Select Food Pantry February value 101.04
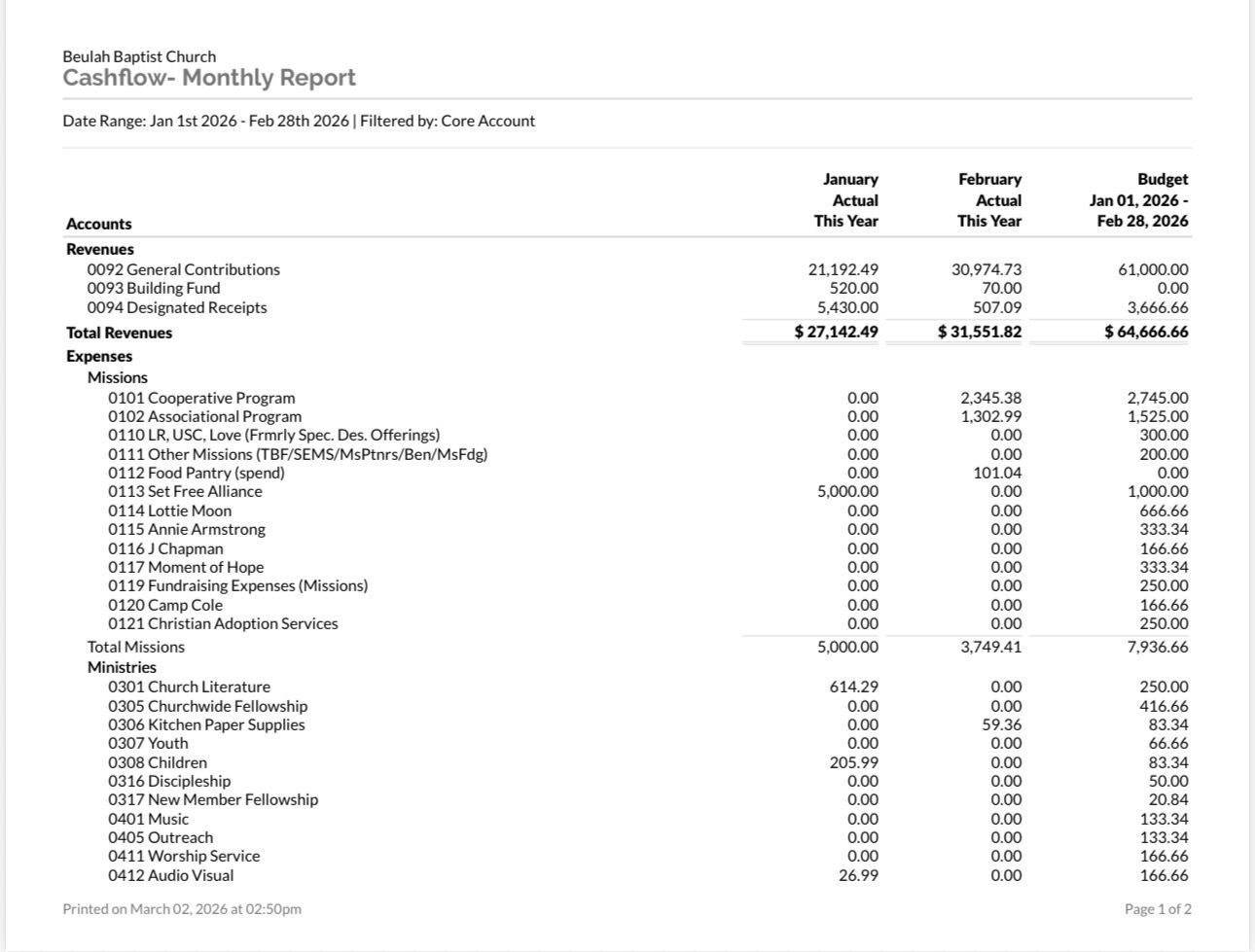The image size is (1255, 952). pyautogui.click(x=998, y=473)
